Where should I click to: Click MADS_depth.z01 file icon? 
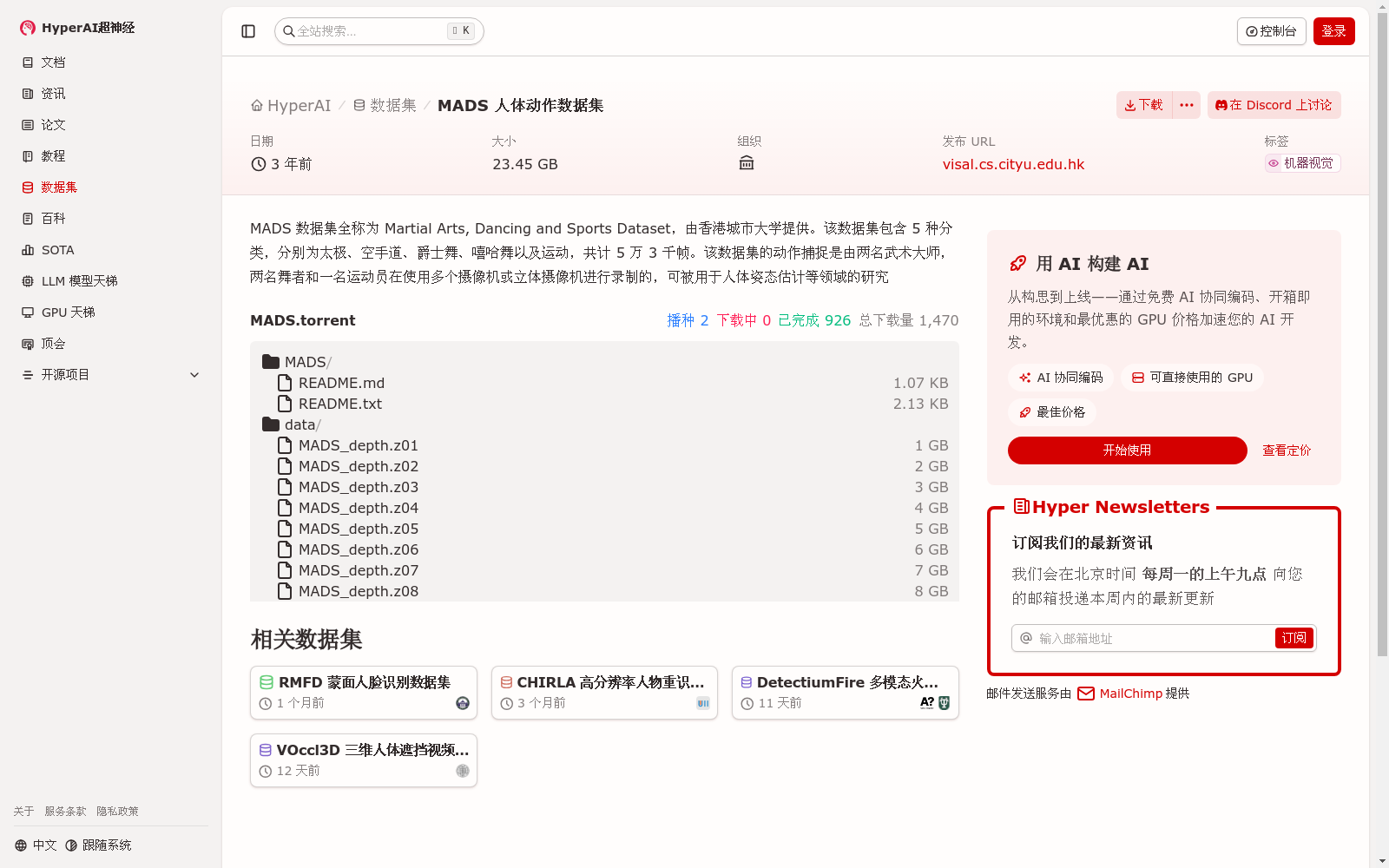pyautogui.click(x=284, y=445)
